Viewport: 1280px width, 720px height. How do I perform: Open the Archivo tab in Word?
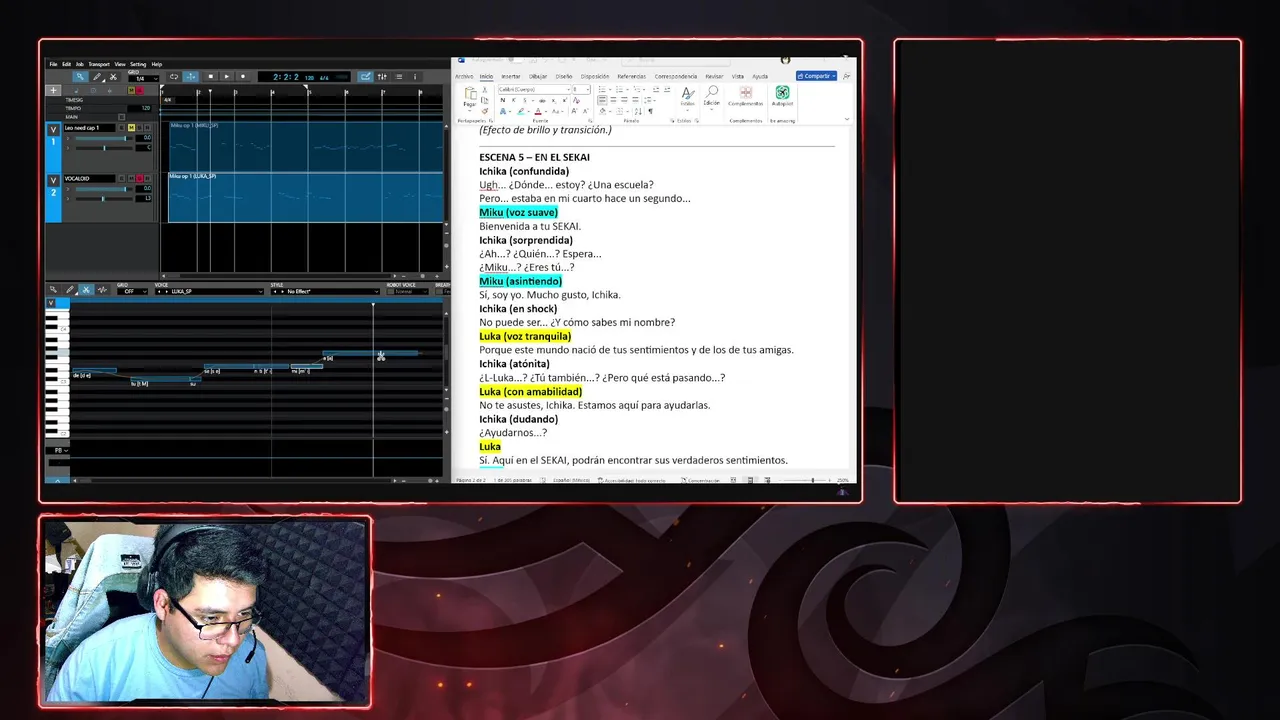464,76
